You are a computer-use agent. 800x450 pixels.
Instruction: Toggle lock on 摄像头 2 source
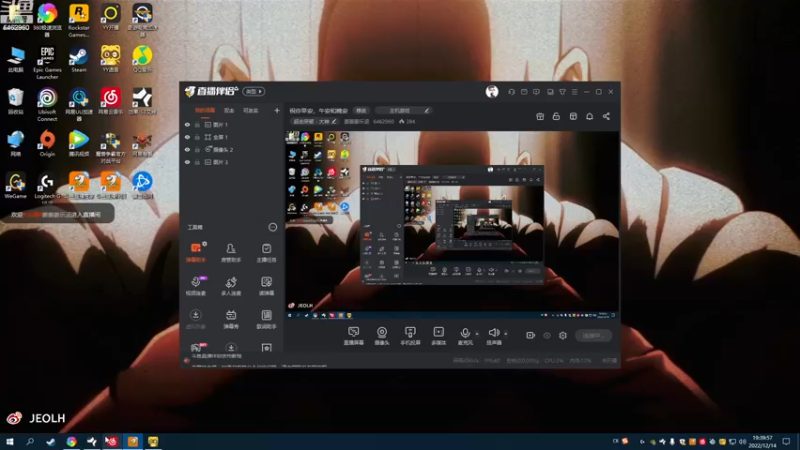click(197, 149)
